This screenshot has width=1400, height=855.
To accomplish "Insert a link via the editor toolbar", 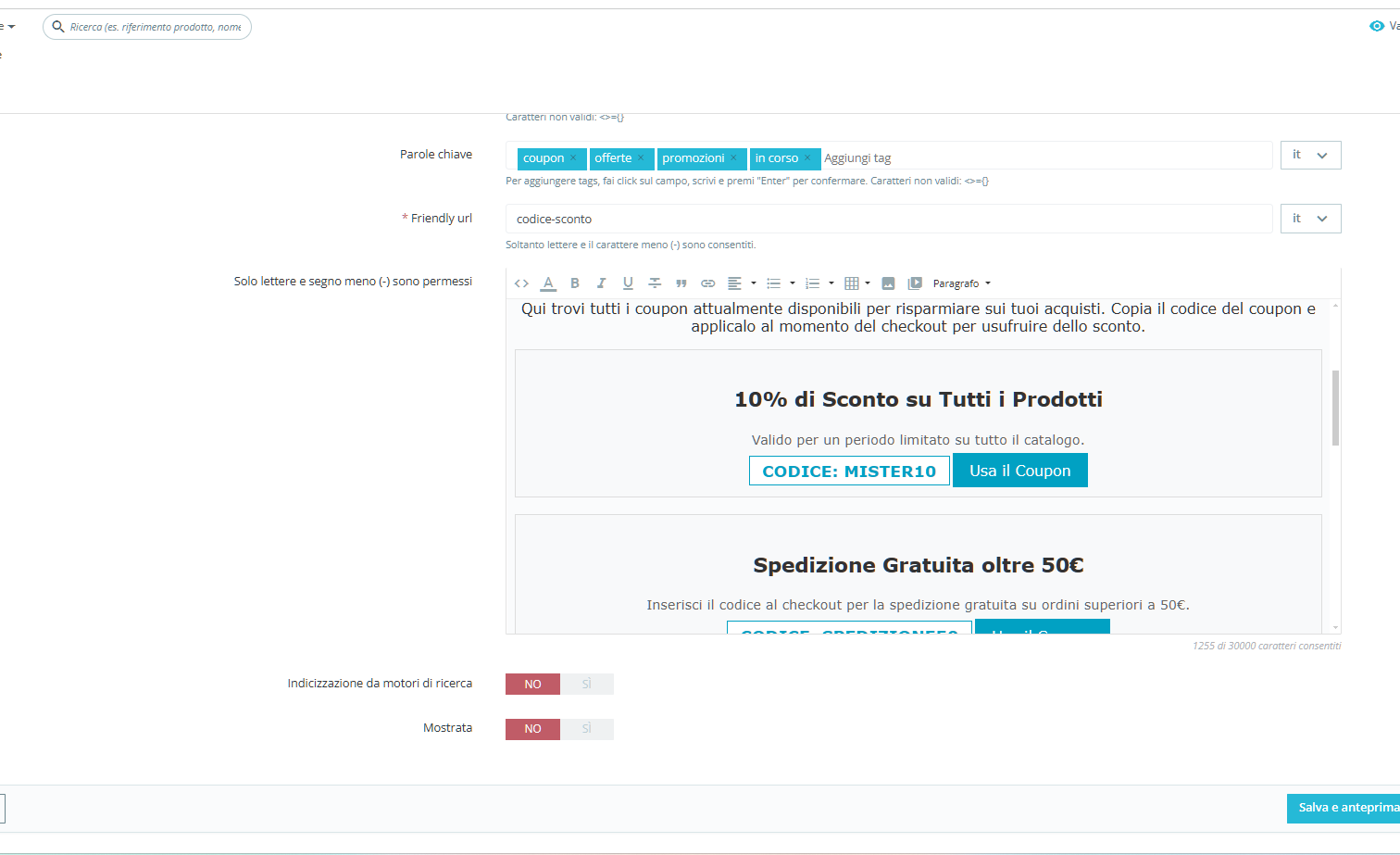I will tap(707, 283).
